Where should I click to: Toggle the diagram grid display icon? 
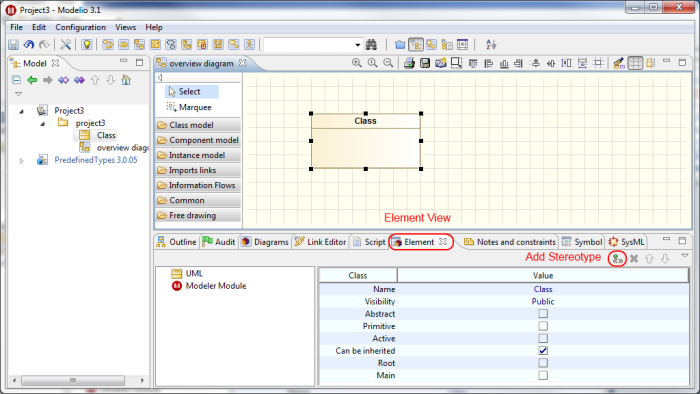pos(635,63)
